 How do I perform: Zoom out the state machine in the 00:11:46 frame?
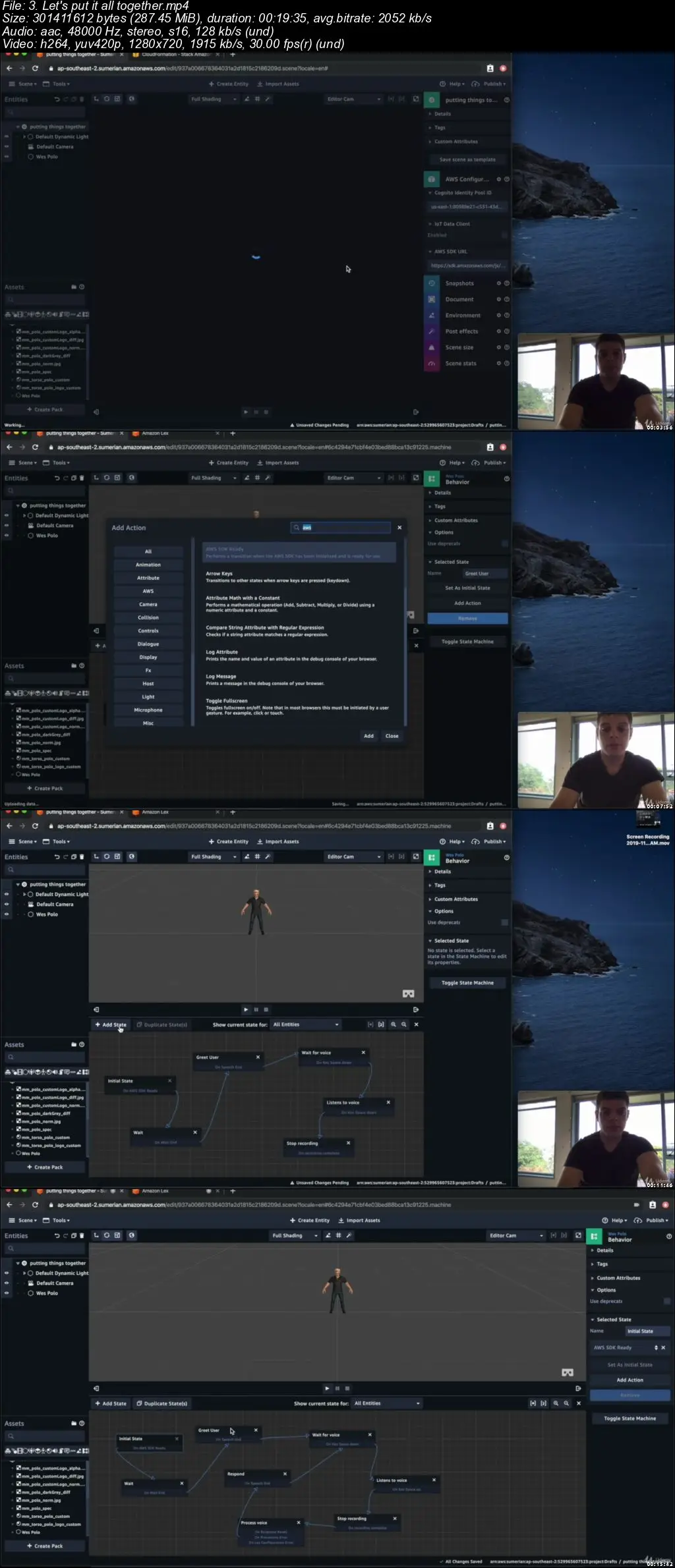click(x=404, y=1024)
